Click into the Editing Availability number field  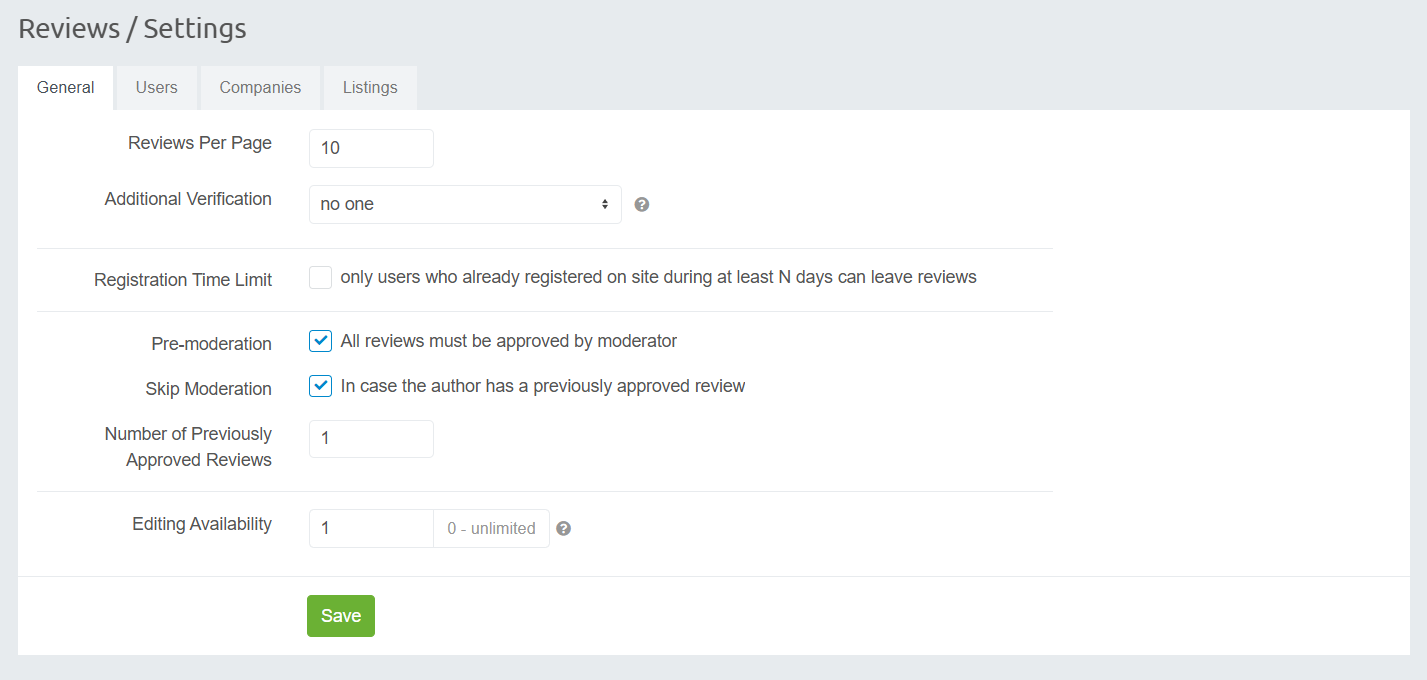coord(371,528)
